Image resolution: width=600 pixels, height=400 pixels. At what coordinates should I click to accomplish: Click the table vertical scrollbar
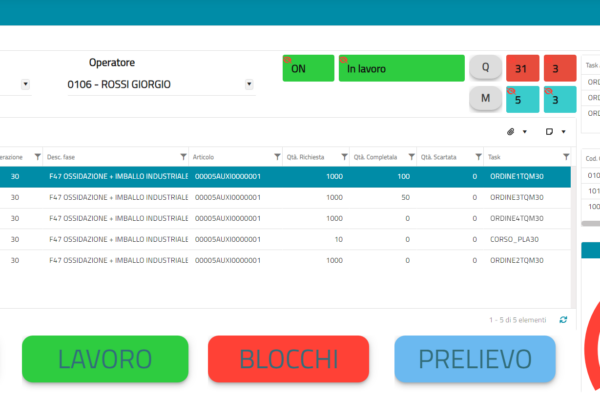click(574, 237)
